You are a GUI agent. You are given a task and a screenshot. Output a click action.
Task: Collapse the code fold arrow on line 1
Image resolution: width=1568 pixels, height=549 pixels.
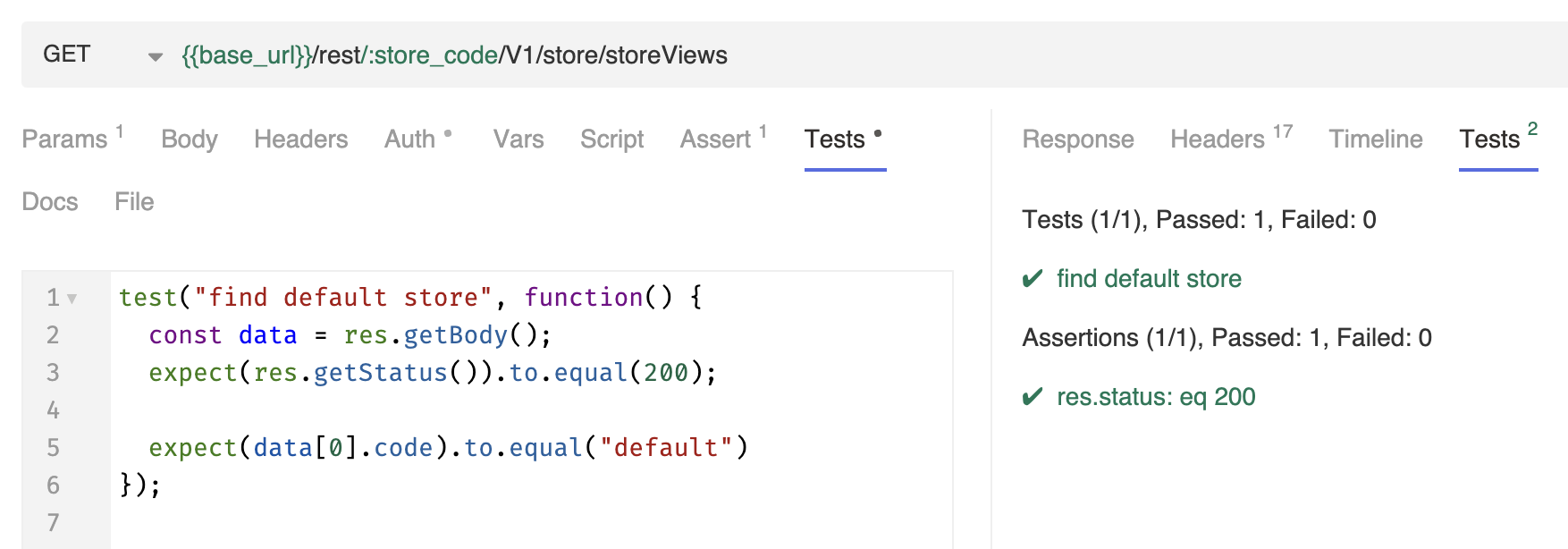(72, 299)
